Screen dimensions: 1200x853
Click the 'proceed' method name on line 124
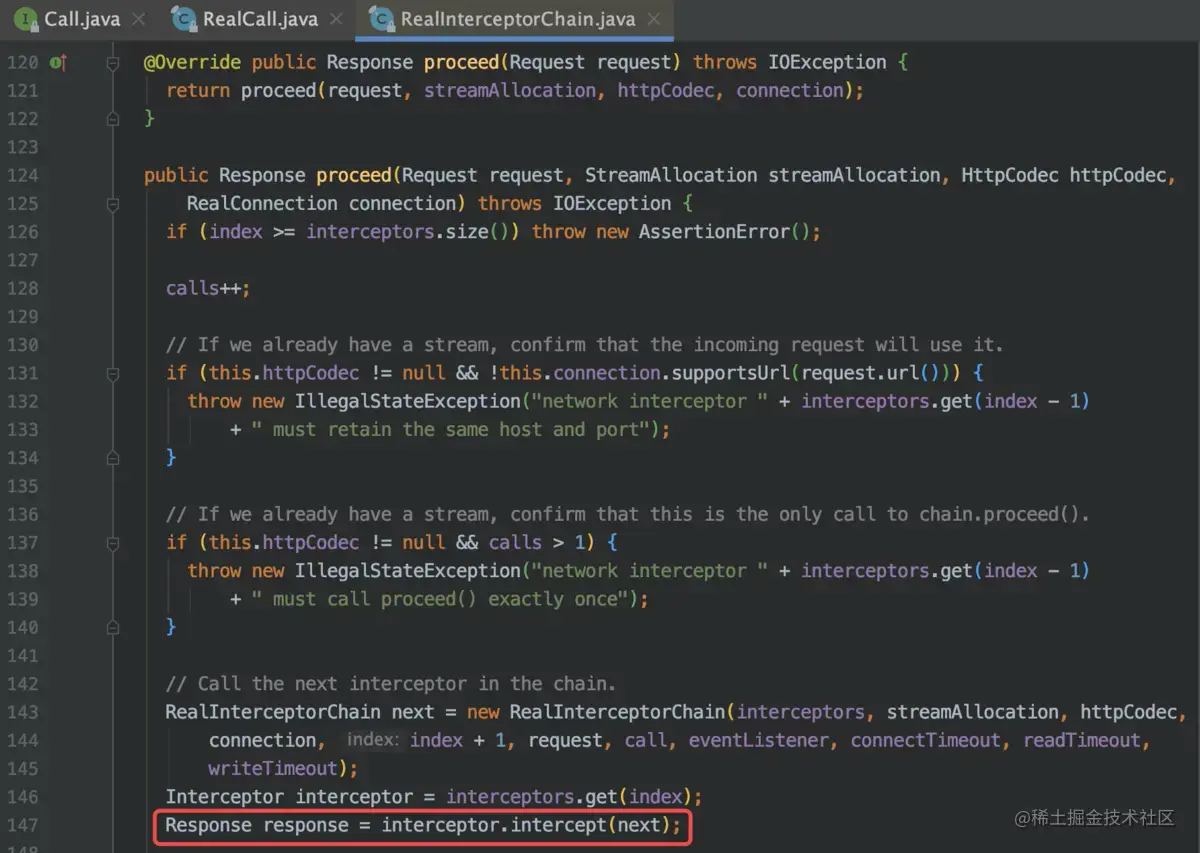[x=354, y=175]
